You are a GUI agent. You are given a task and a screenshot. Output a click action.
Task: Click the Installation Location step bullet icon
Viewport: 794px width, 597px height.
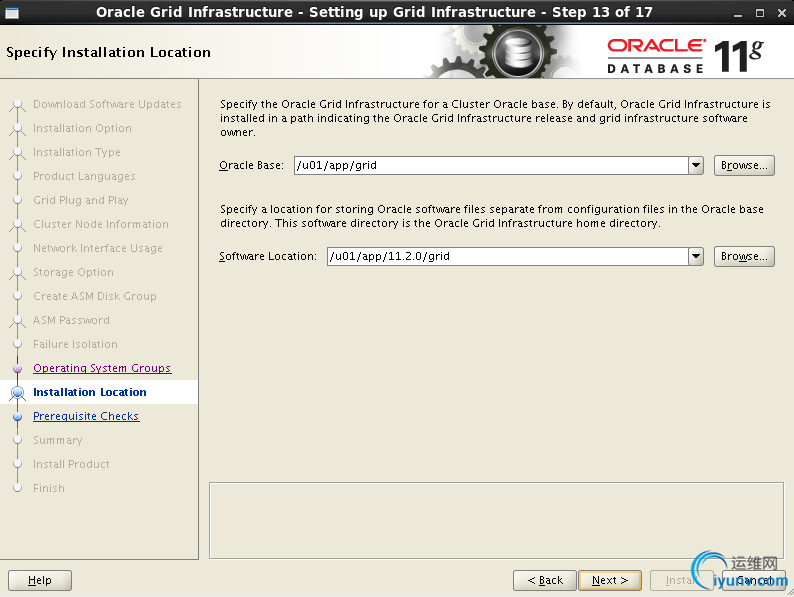17,392
